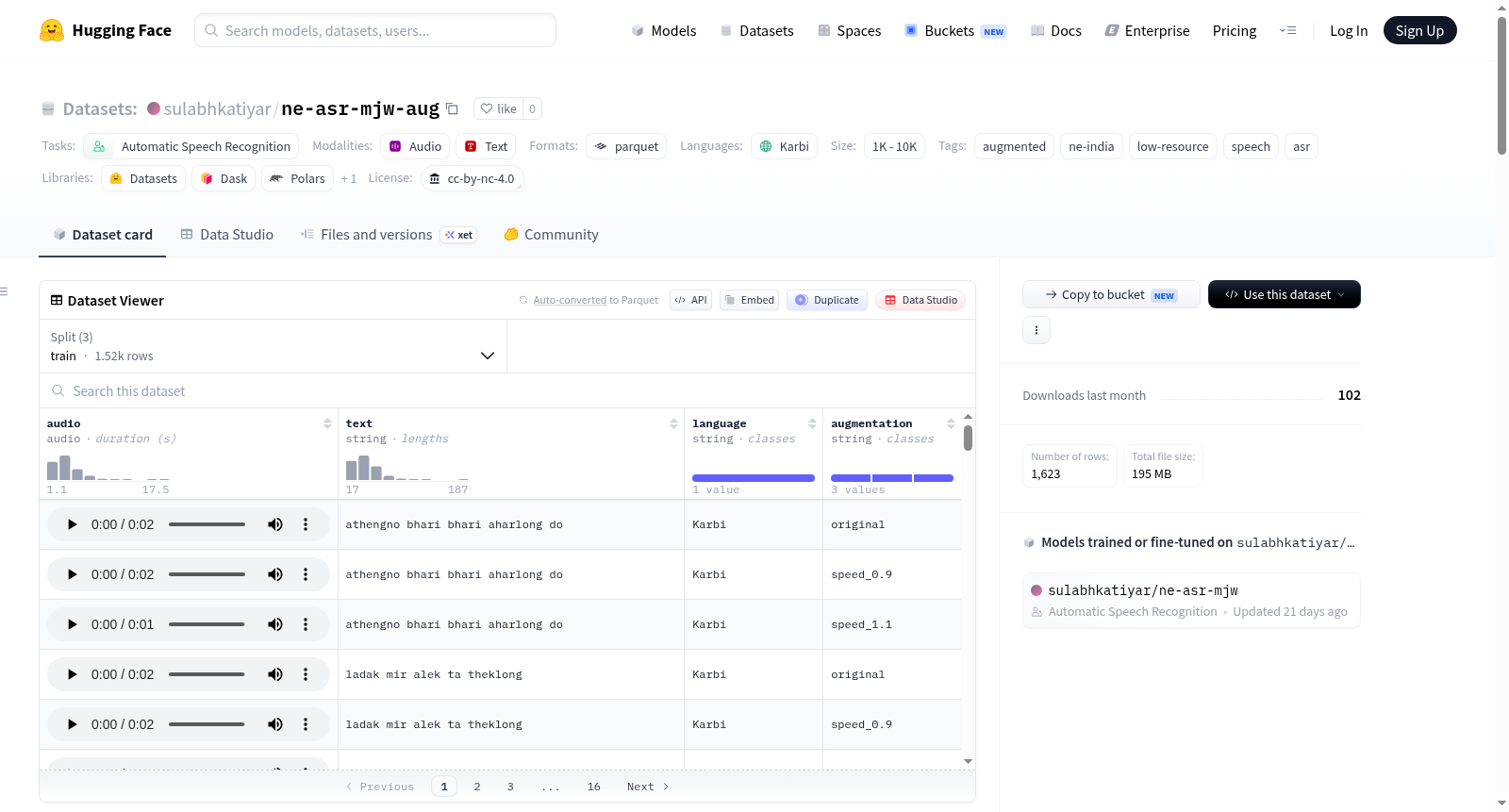Seek the audio slider in 'ladak' speed_0.9 row
1509x812 pixels.
pos(207,724)
